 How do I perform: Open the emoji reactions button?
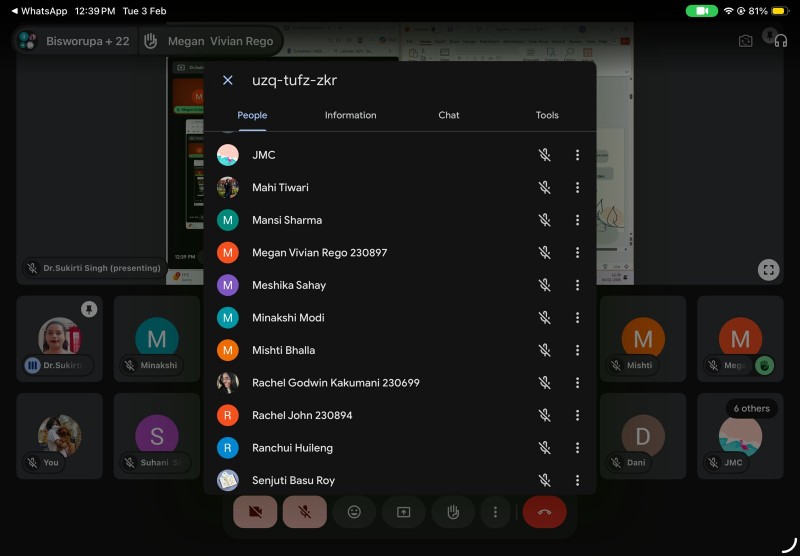[354, 512]
